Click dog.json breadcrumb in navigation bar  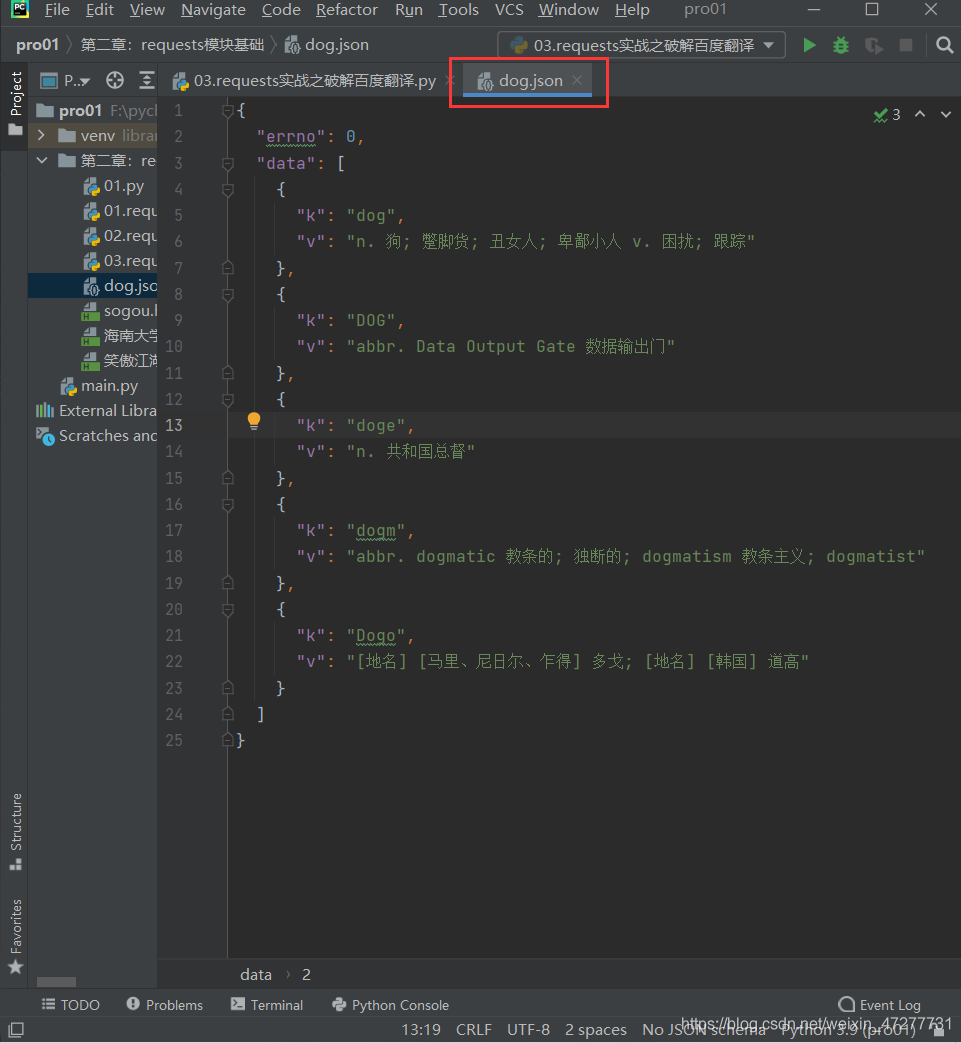click(x=327, y=45)
